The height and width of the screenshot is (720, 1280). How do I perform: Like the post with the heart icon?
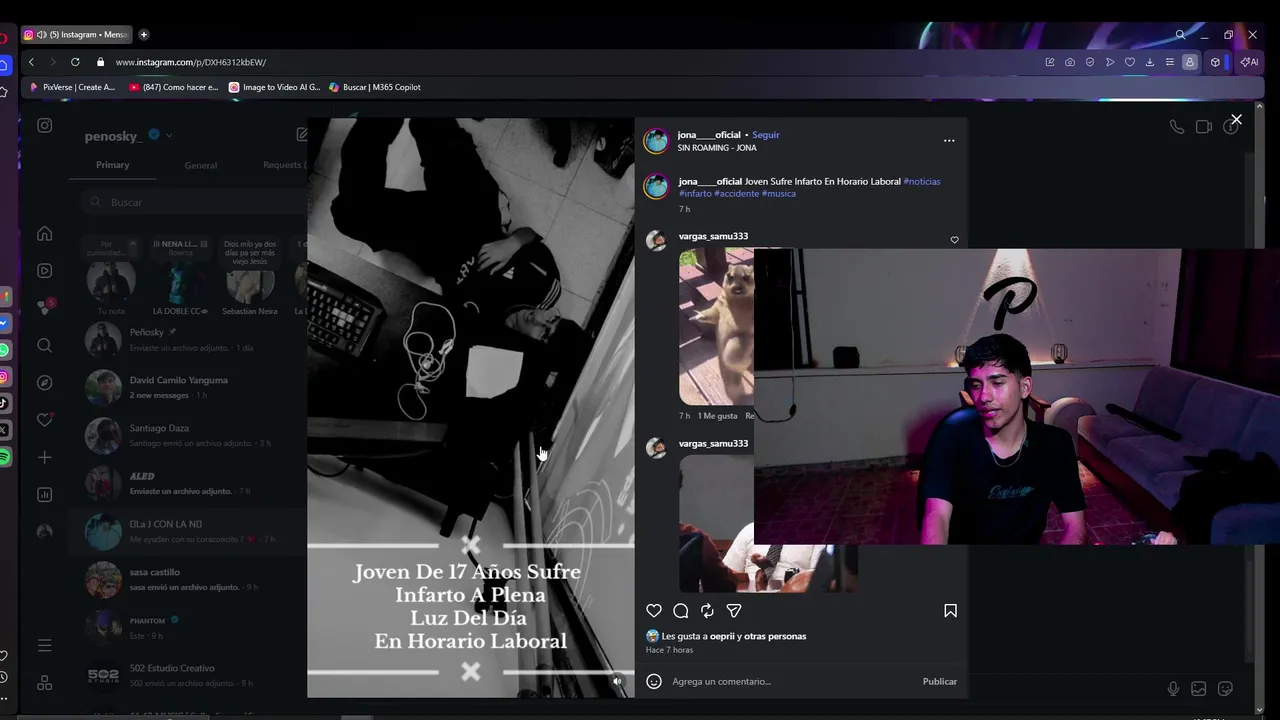[x=654, y=611]
